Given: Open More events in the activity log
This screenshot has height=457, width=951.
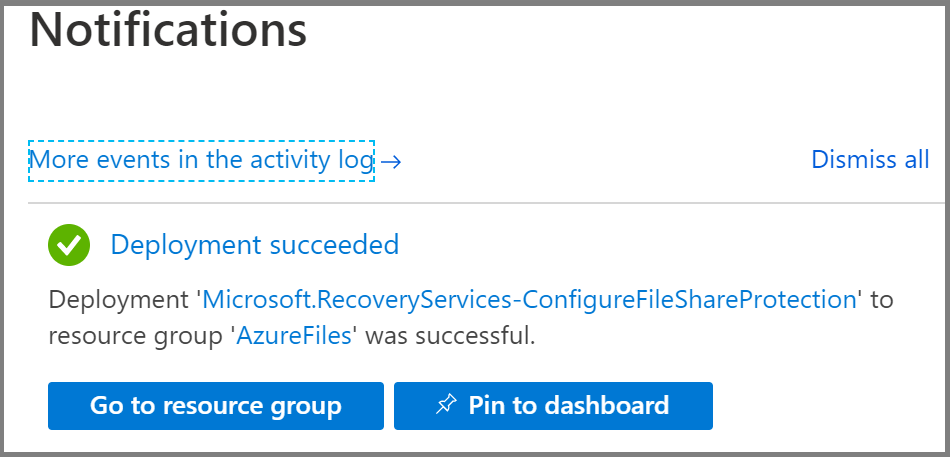Looking at the screenshot, I should click(x=202, y=160).
